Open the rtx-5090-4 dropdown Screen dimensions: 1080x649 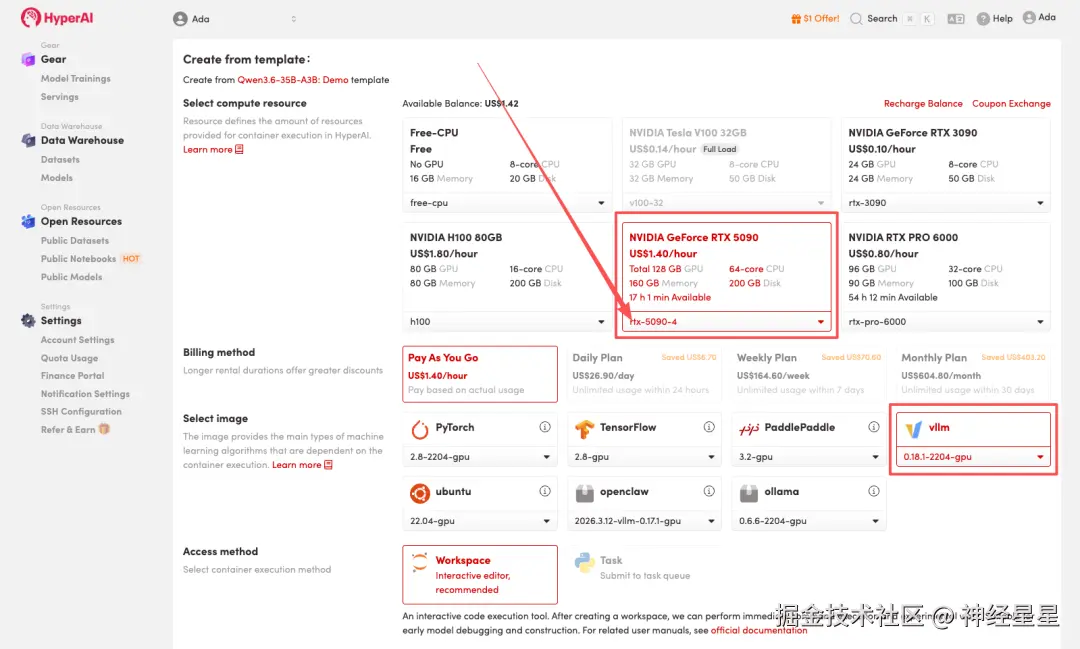coord(726,322)
